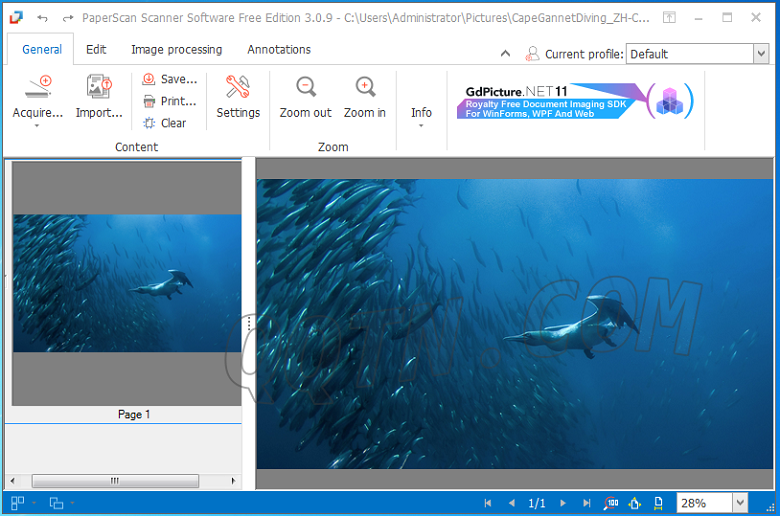
Task: Click the Acquire scanner icon
Action: (x=37, y=88)
